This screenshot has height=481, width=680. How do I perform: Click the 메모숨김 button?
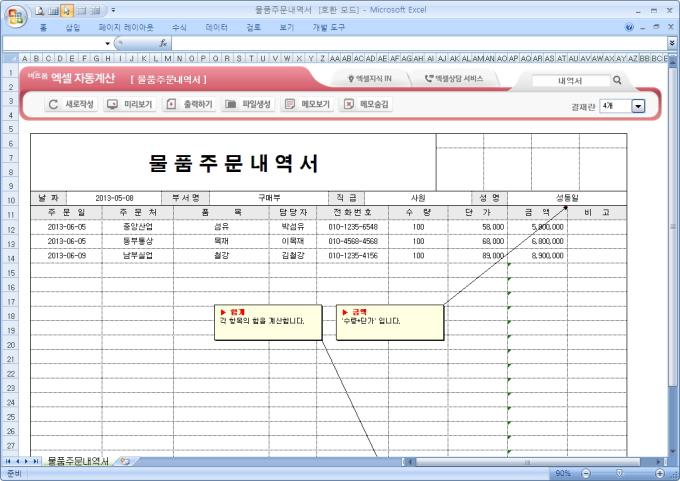coord(366,104)
